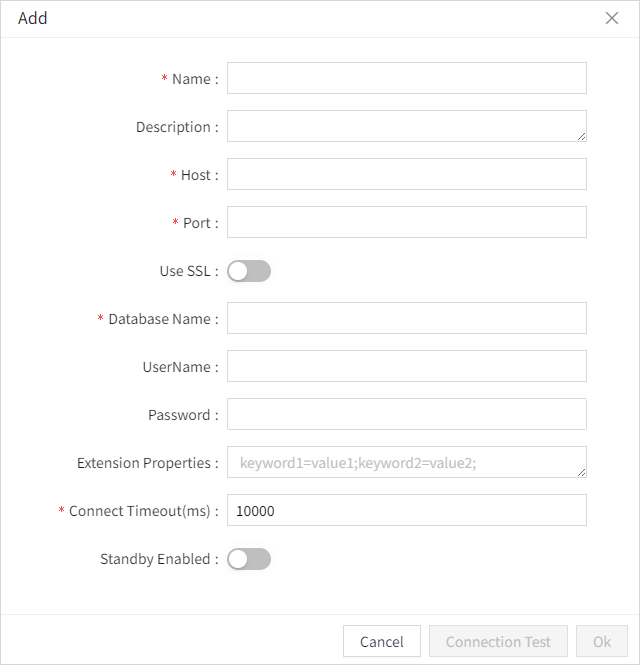Click the Connection Test button
The image size is (640, 665).
click(x=498, y=642)
